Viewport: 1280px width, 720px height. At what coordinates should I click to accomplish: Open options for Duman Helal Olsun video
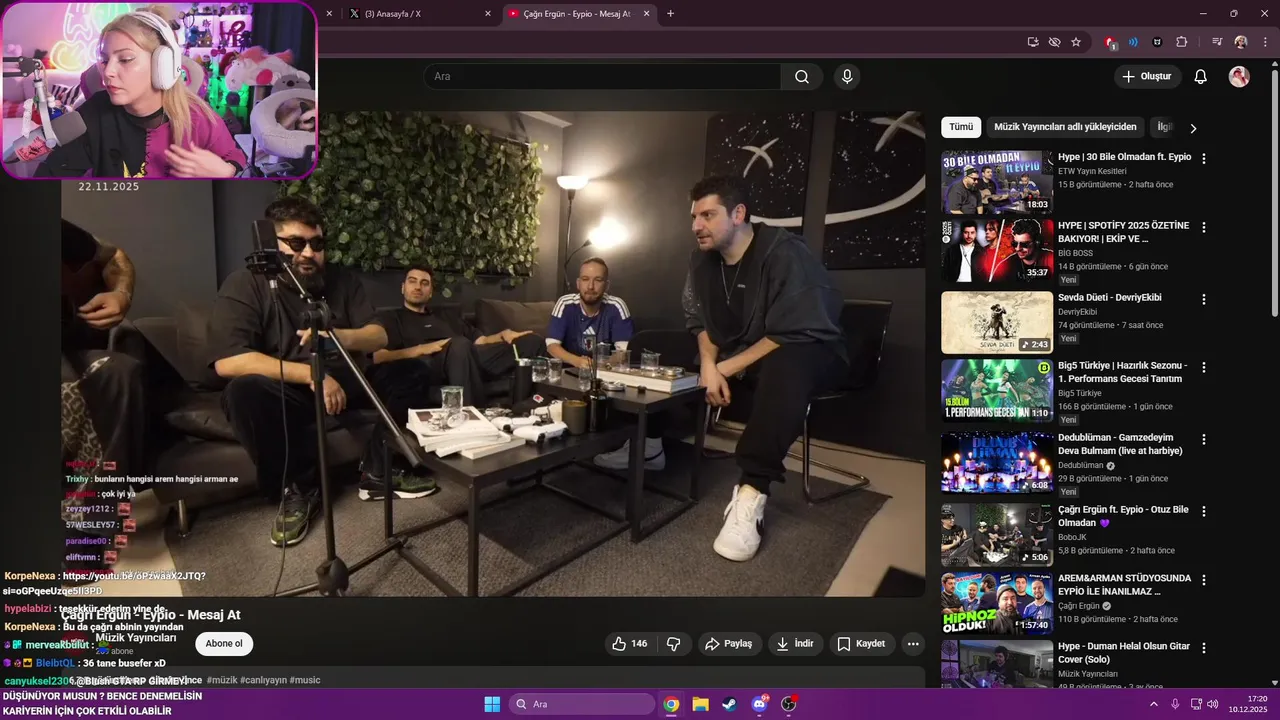(x=1204, y=647)
